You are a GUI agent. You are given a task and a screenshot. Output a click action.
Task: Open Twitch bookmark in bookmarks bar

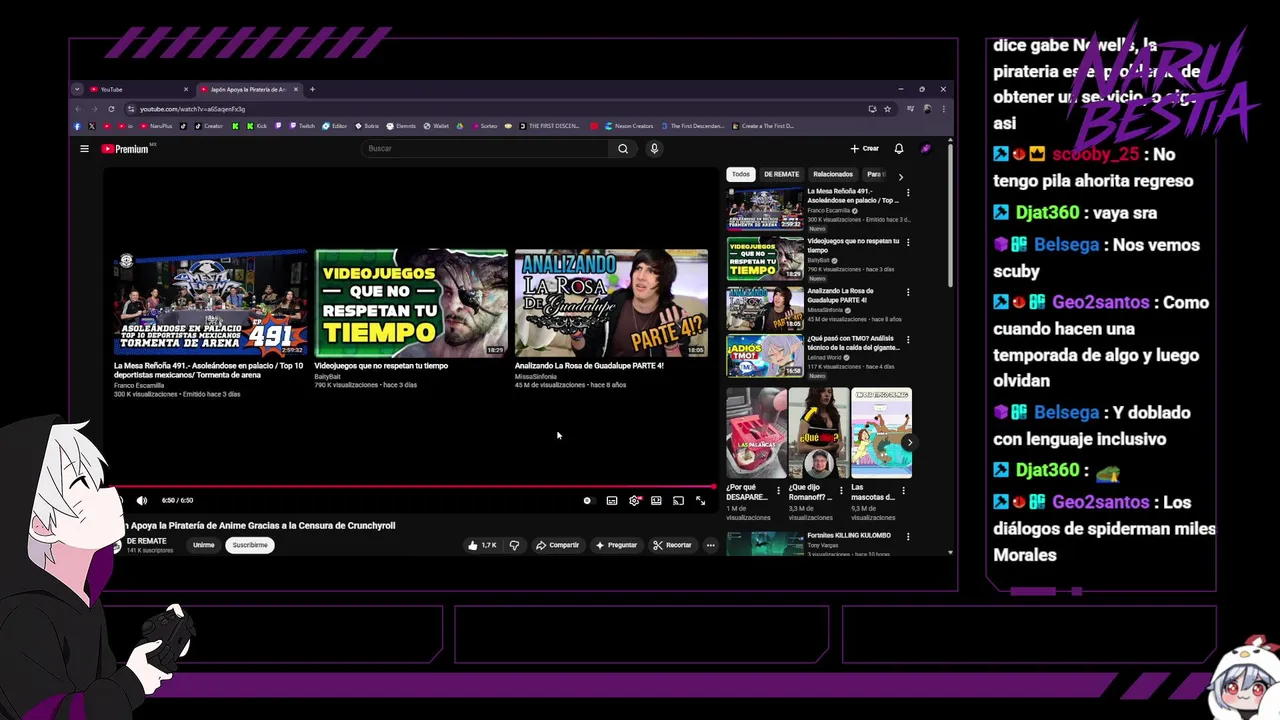(x=302, y=126)
